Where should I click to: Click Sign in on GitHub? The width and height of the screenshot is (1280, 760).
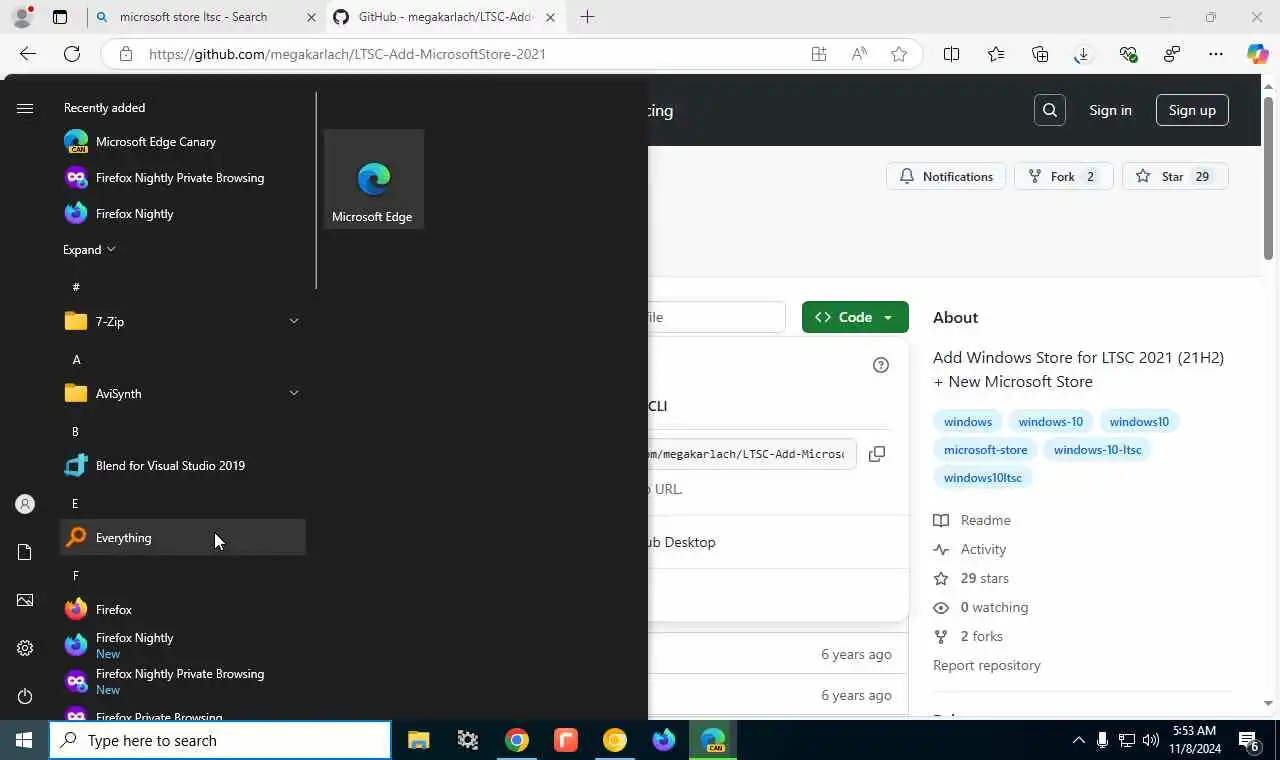coord(1110,110)
